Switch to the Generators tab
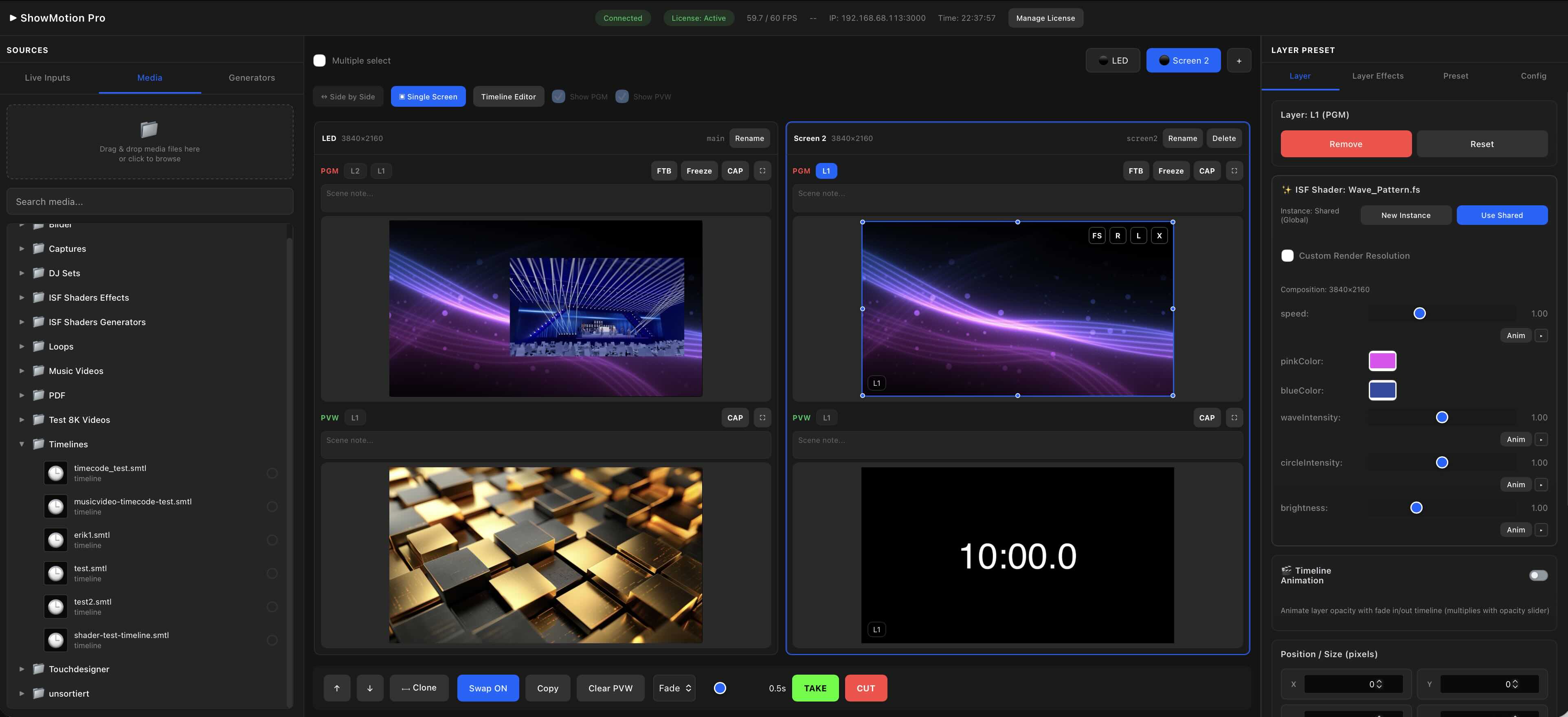The image size is (1568, 717). click(251, 77)
